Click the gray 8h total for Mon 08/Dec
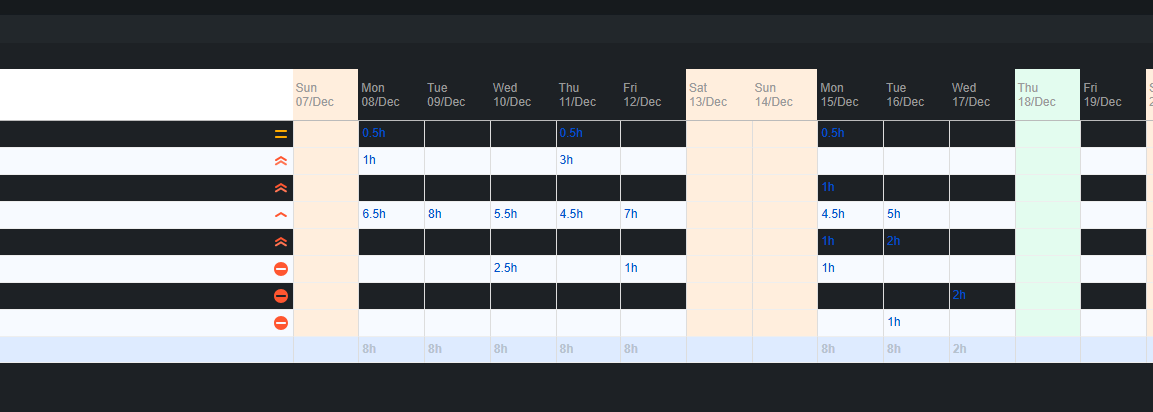 [x=369, y=349]
